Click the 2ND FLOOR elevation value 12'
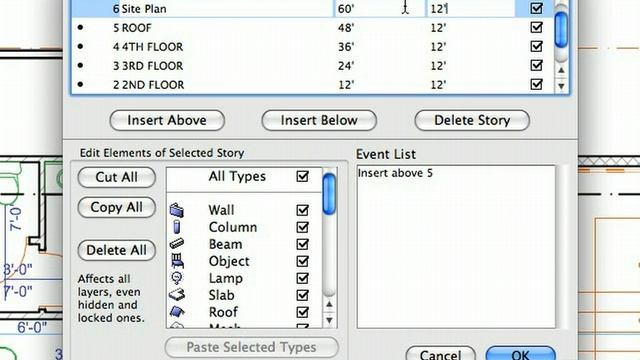Viewport: 640px width, 360px height. (346, 85)
